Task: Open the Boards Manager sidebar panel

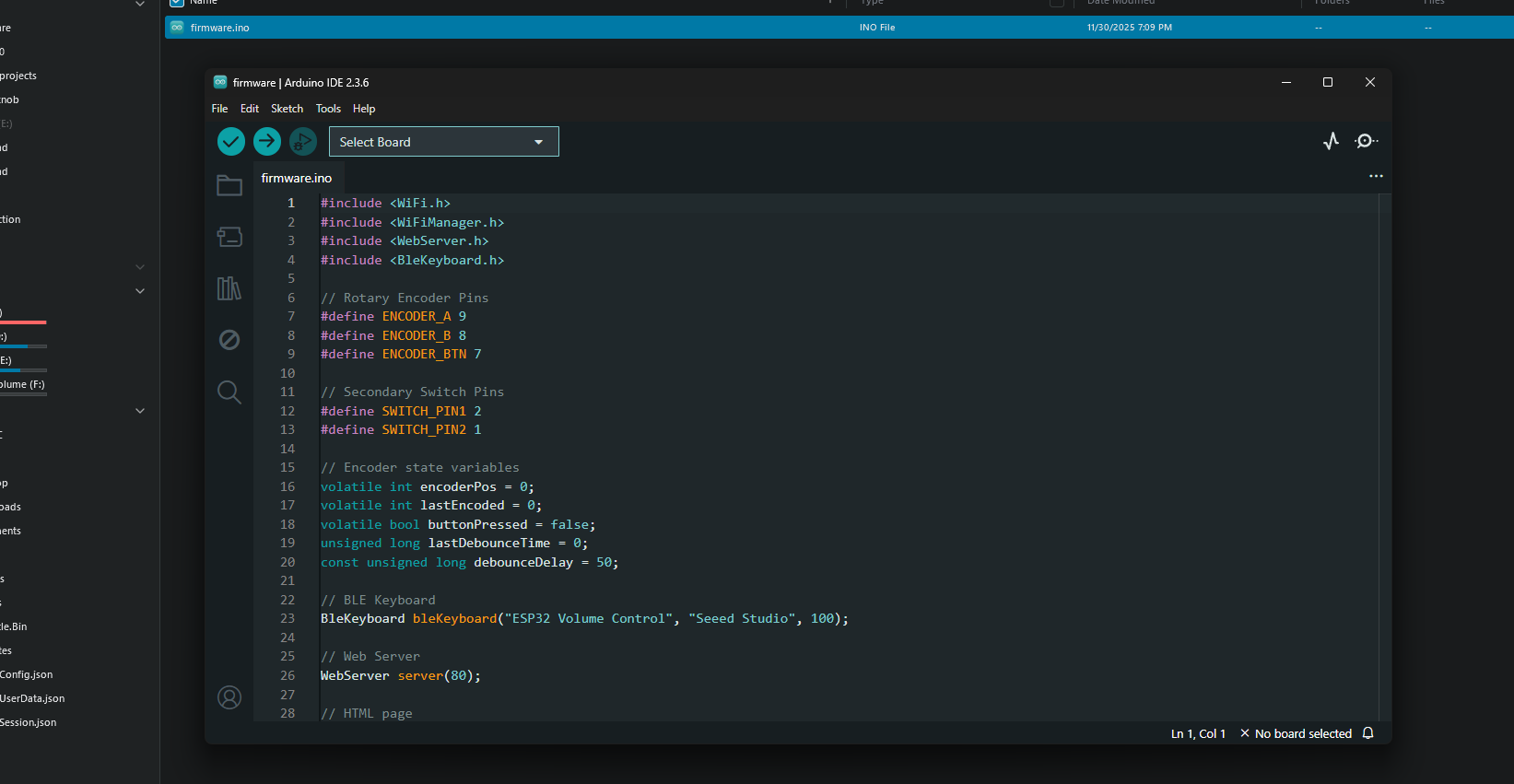Action: (x=229, y=237)
